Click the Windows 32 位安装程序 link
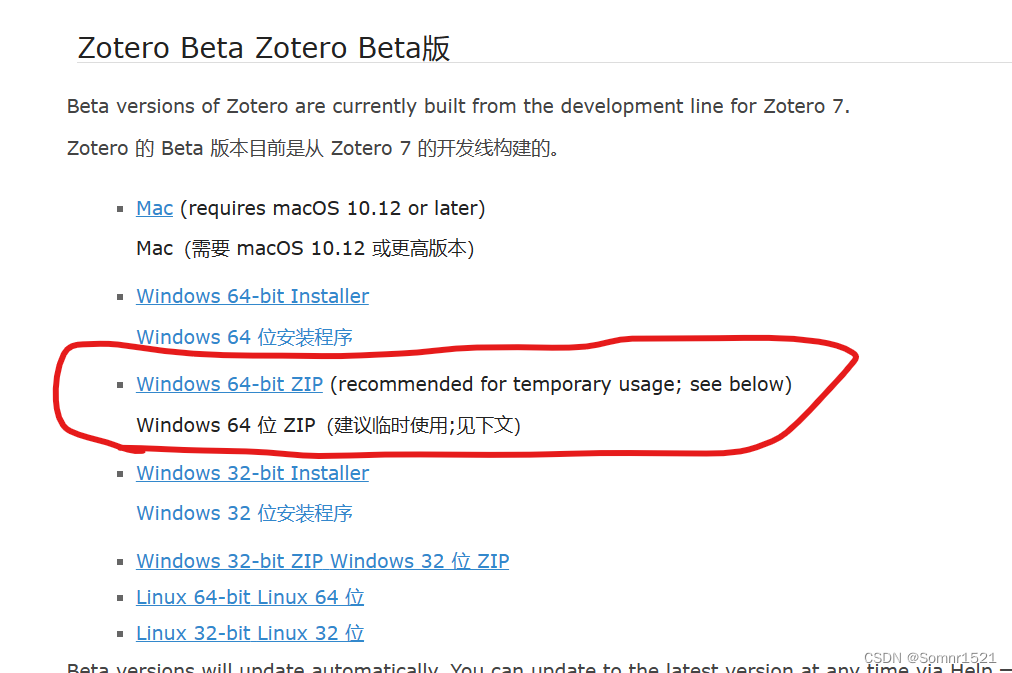1012x673 pixels. click(x=244, y=513)
